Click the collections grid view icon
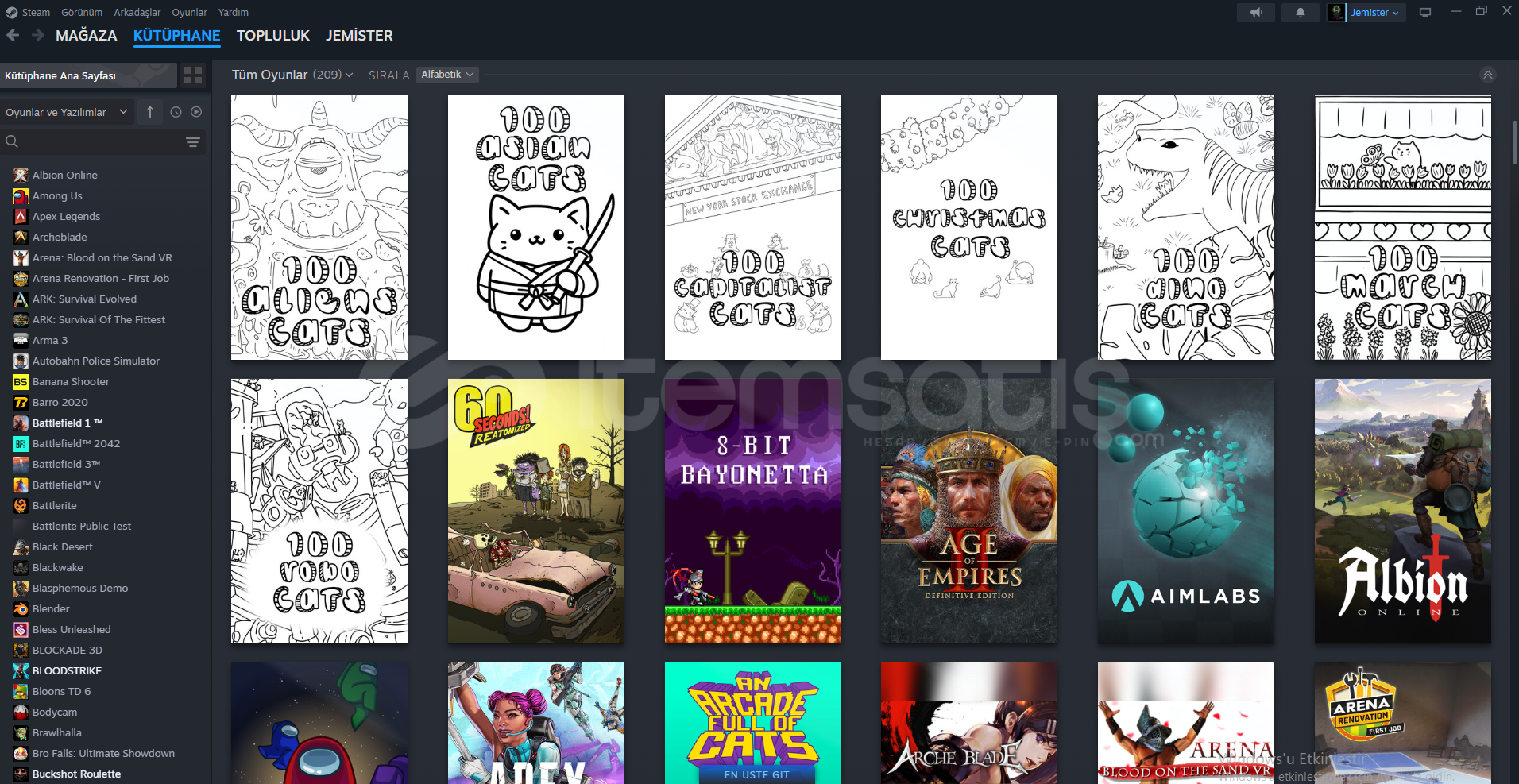This screenshot has height=784, width=1519. (x=193, y=75)
